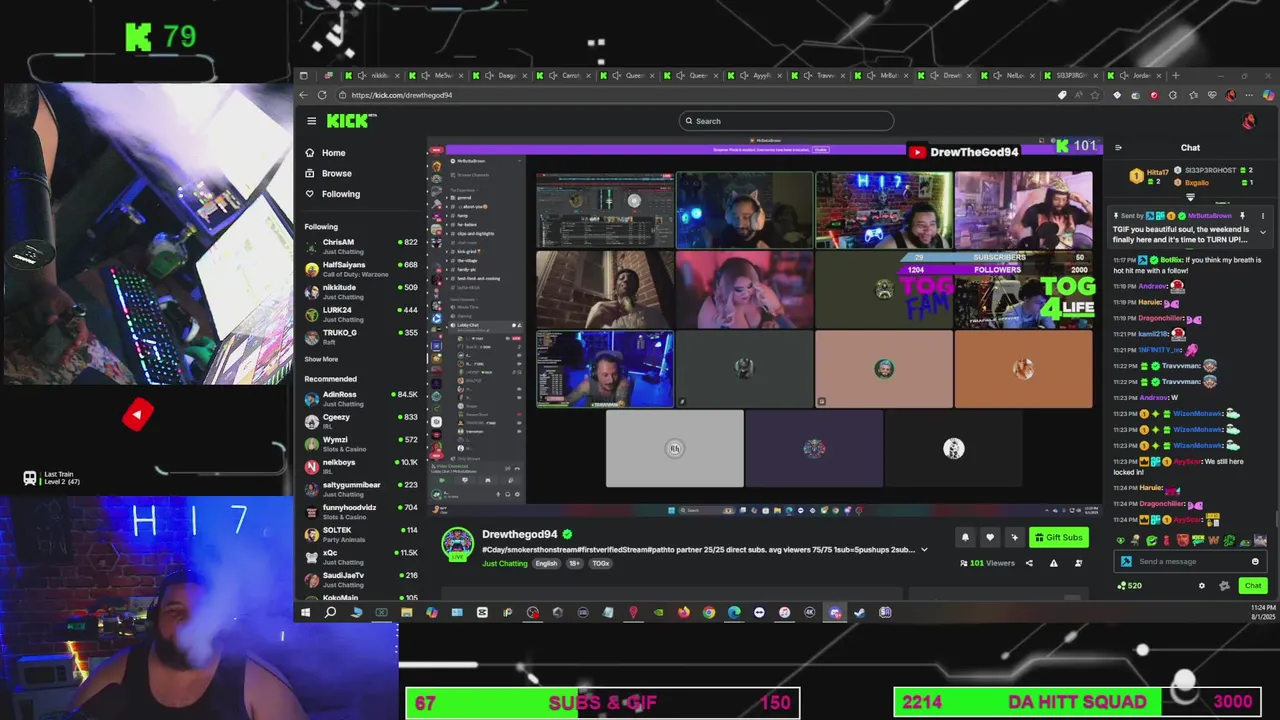Open the Kick hamburger sidebar menu
The height and width of the screenshot is (720, 1280).
(311, 121)
